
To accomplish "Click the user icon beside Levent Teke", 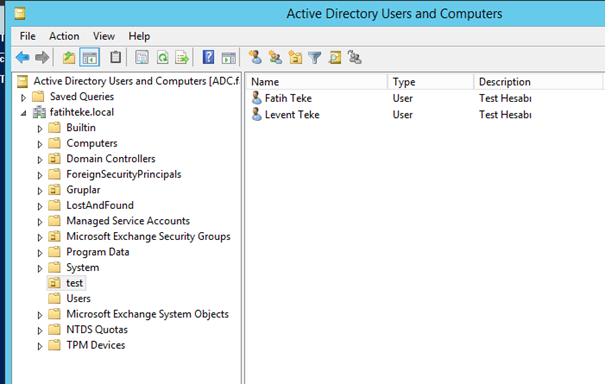I will click(257, 115).
